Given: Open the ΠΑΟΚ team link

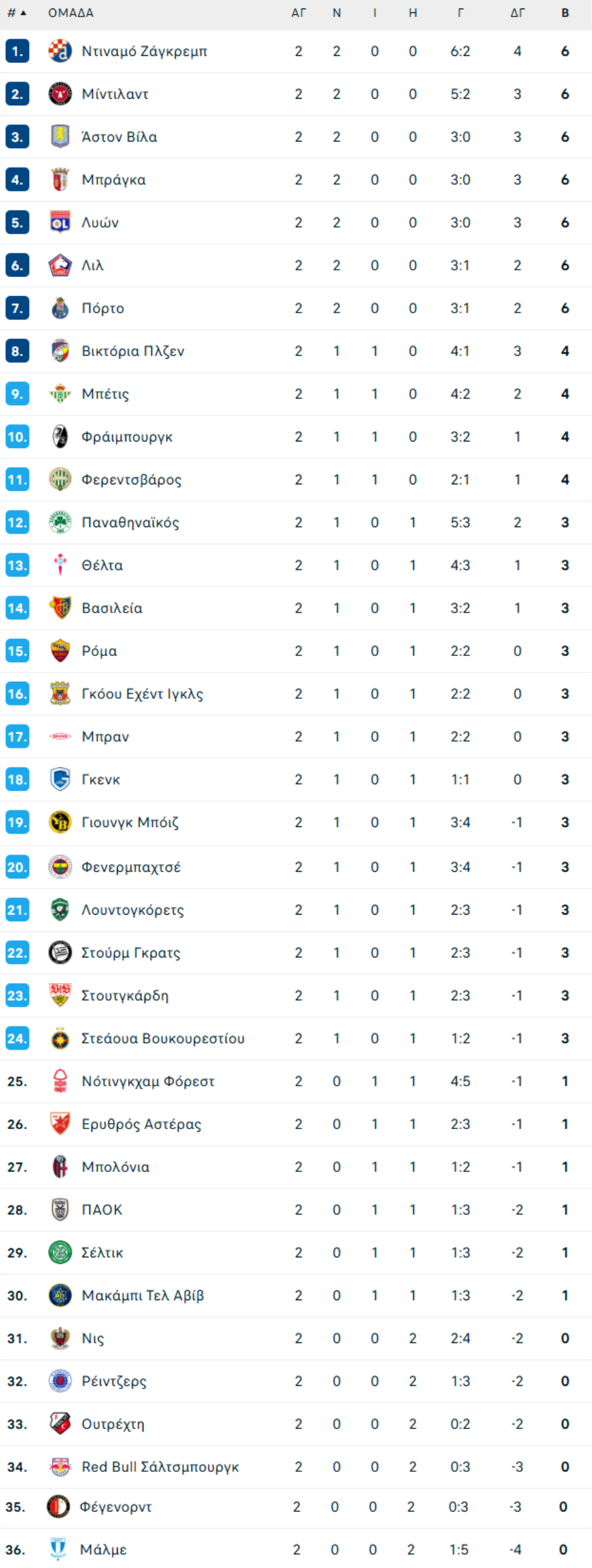Looking at the screenshot, I should coord(102,1209).
